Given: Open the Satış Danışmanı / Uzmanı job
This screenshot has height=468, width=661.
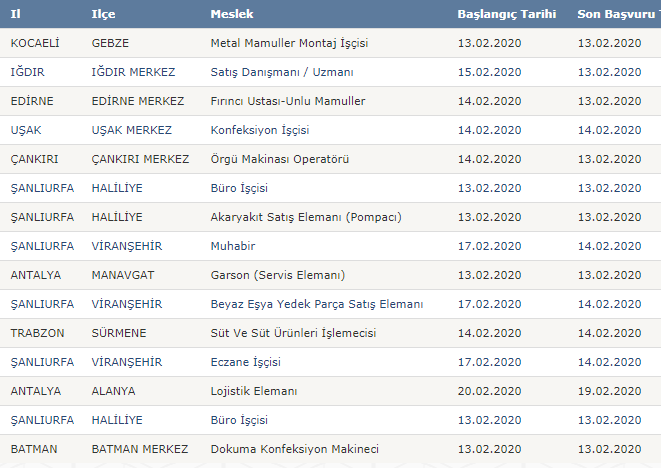Looking at the screenshot, I should coord(282,72).
